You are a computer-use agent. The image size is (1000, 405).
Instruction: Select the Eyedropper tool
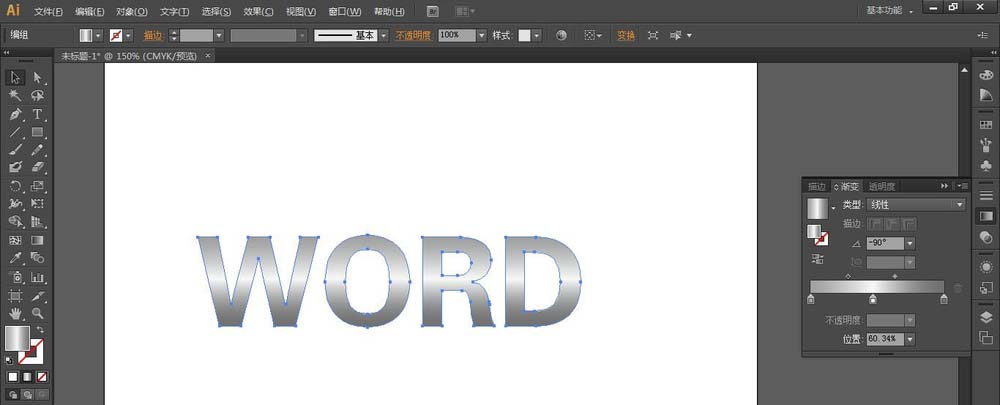[x=16, y=258]
